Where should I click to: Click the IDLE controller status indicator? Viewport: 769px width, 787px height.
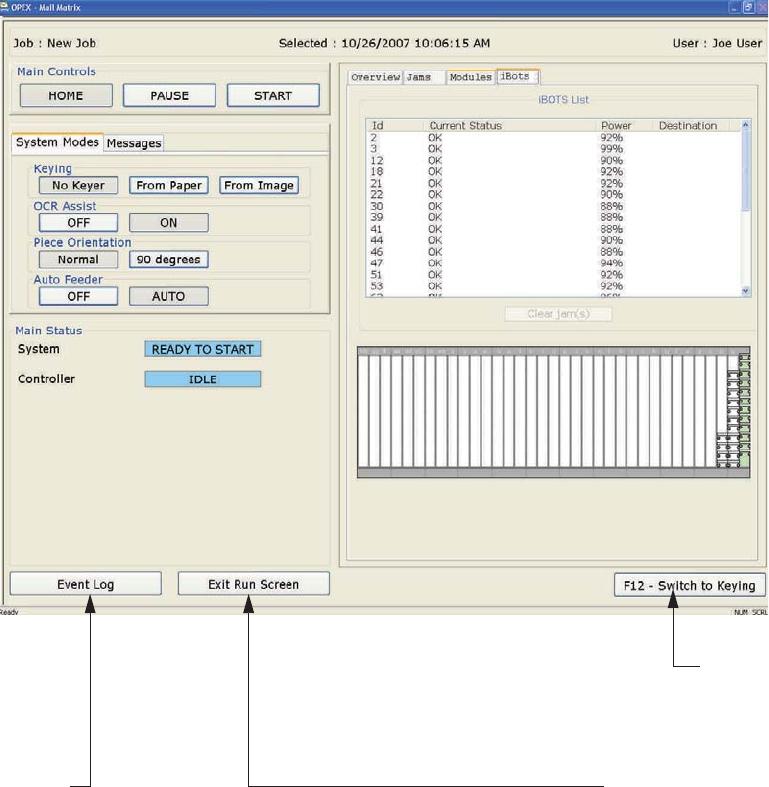pos(203,379)
